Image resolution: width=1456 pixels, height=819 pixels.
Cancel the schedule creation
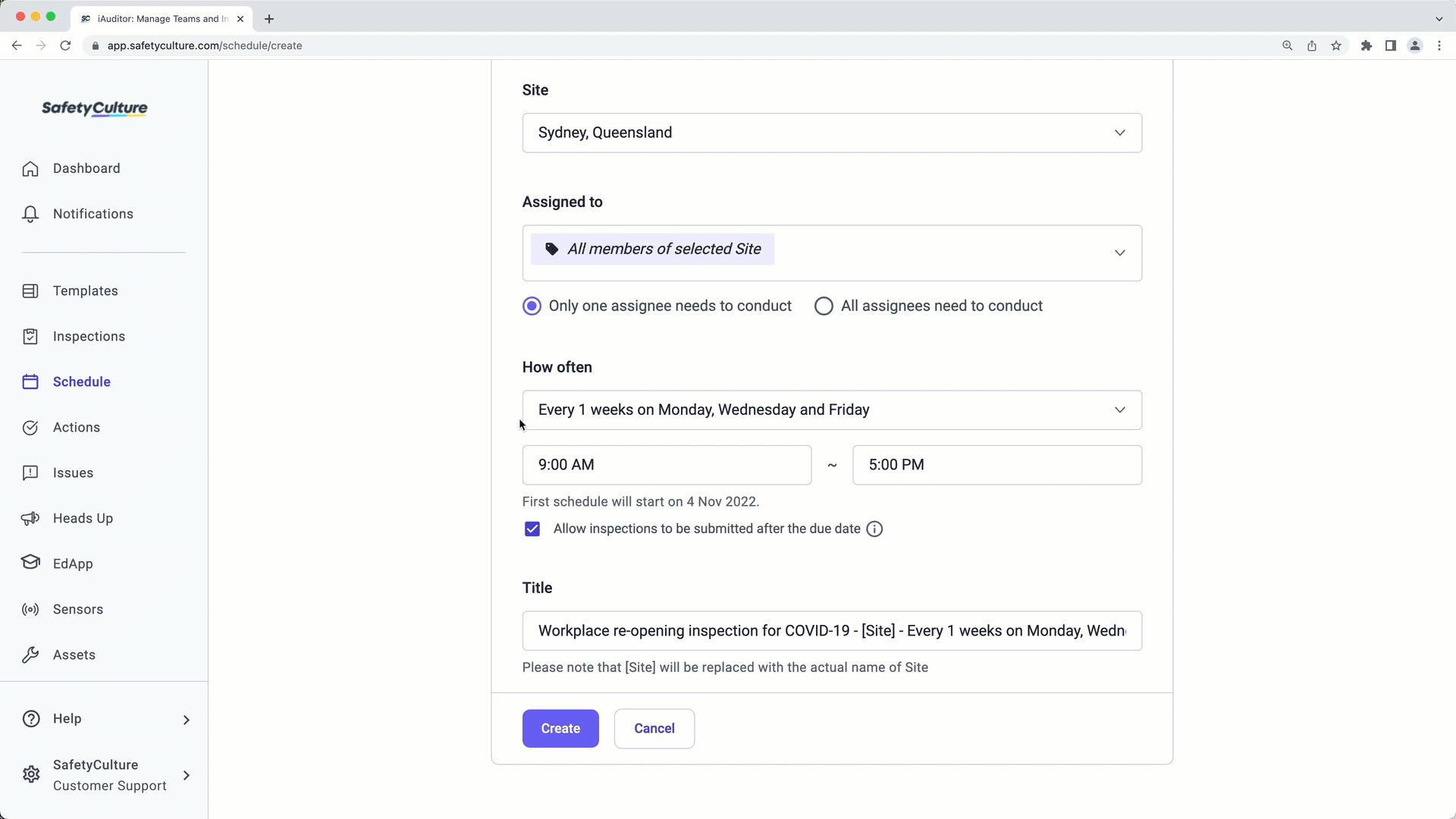654,728
